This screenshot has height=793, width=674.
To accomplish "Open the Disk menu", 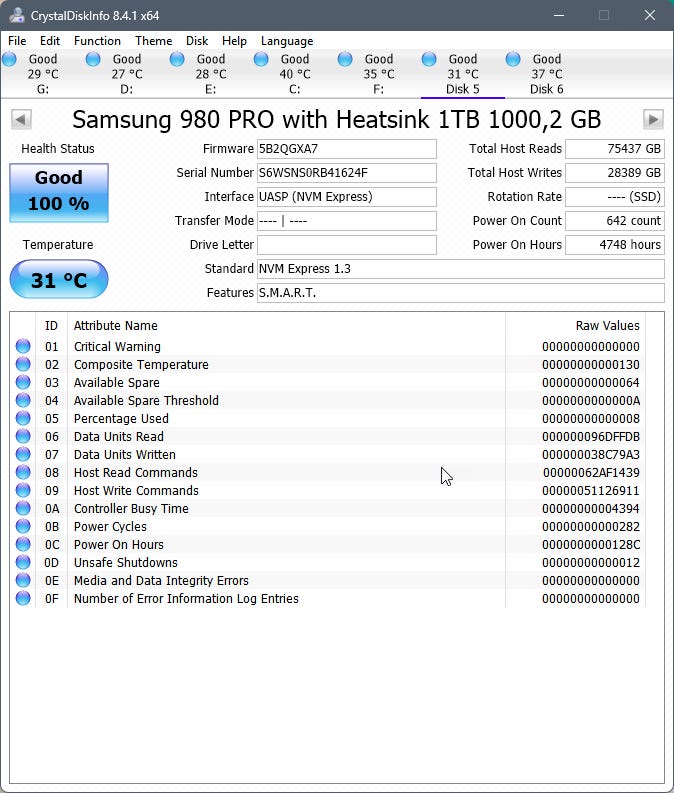I will 197,41.
